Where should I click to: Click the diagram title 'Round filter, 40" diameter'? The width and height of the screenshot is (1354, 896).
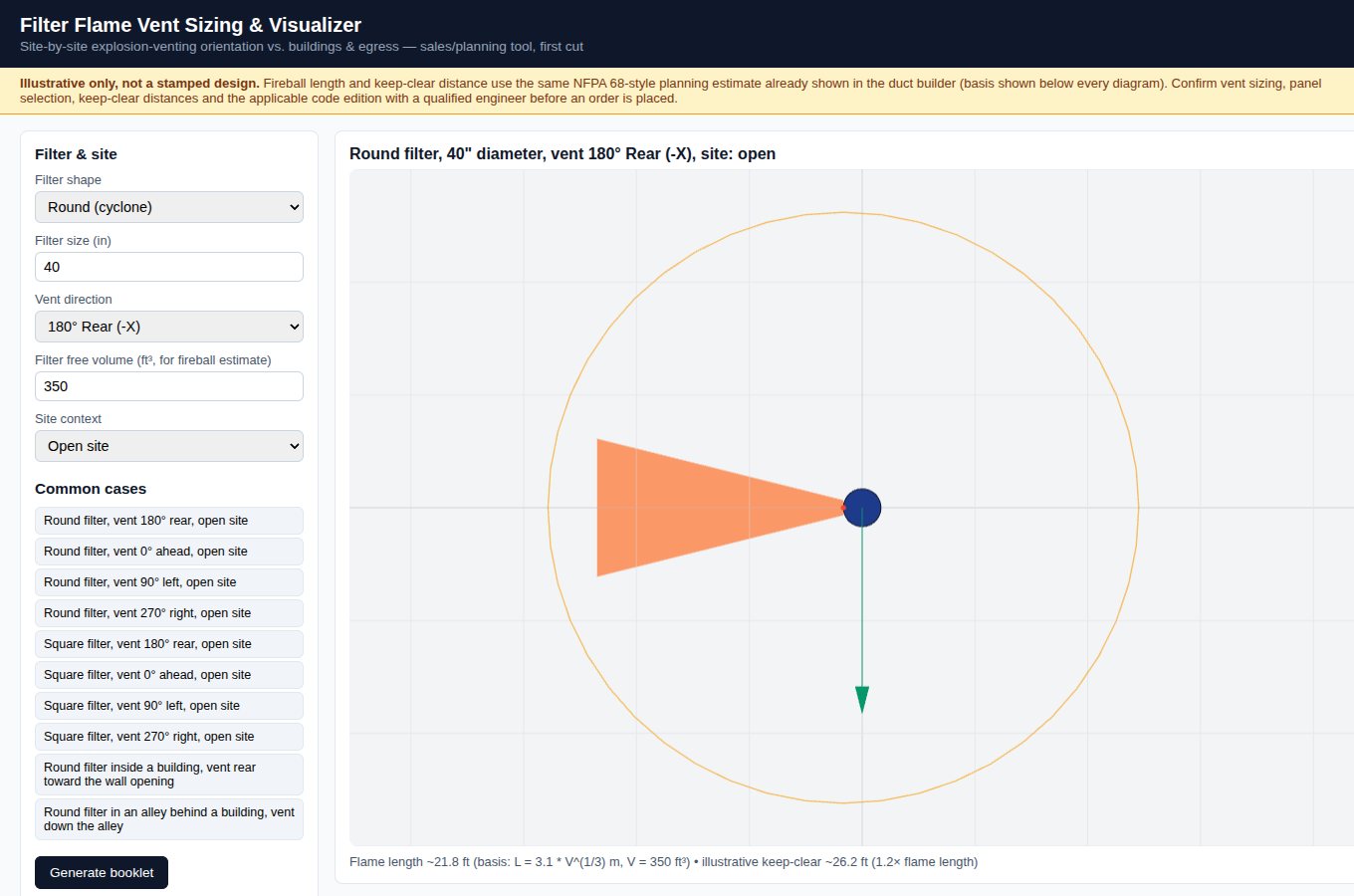563,153
